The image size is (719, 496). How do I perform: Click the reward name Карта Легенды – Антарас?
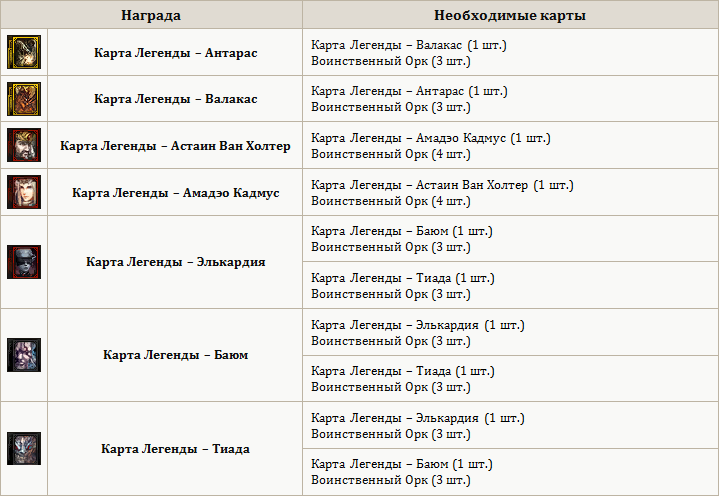pos(176,52)
